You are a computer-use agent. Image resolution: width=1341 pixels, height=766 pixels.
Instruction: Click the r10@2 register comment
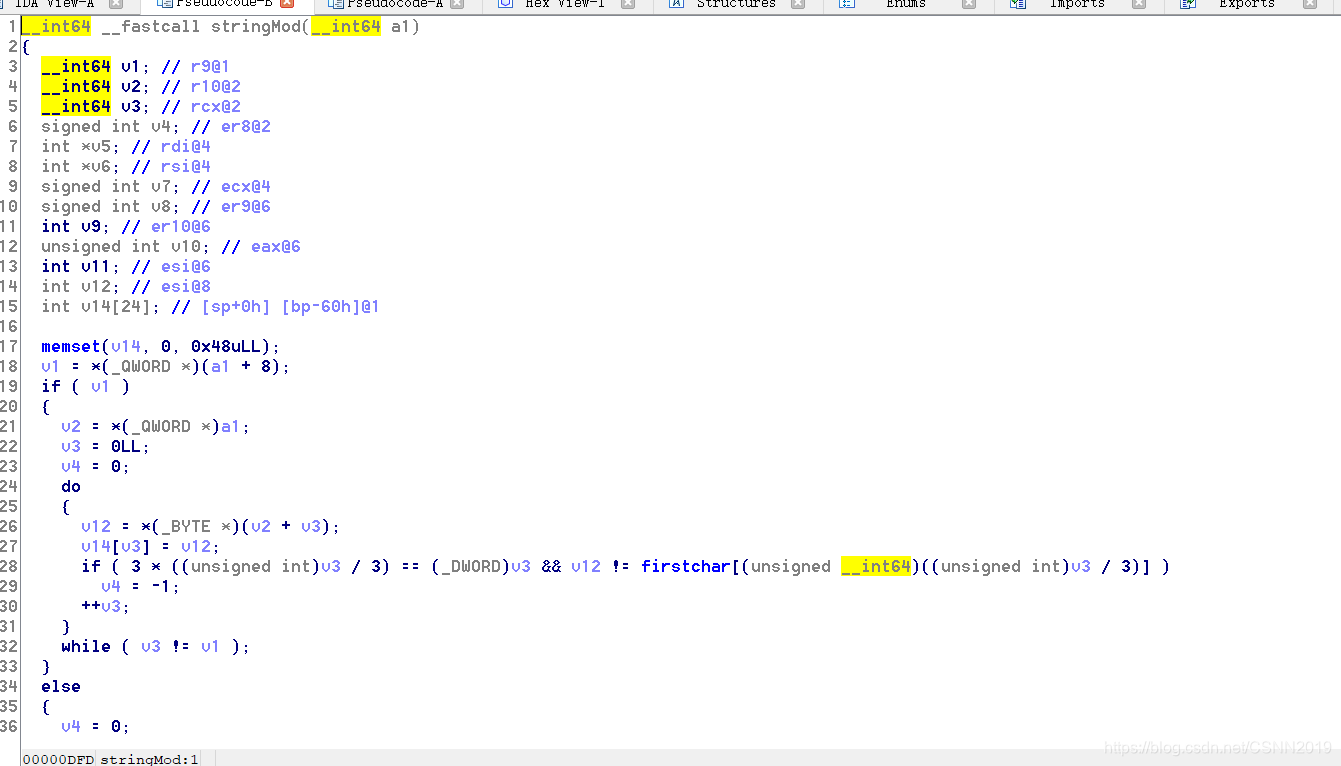pos(215,86)
